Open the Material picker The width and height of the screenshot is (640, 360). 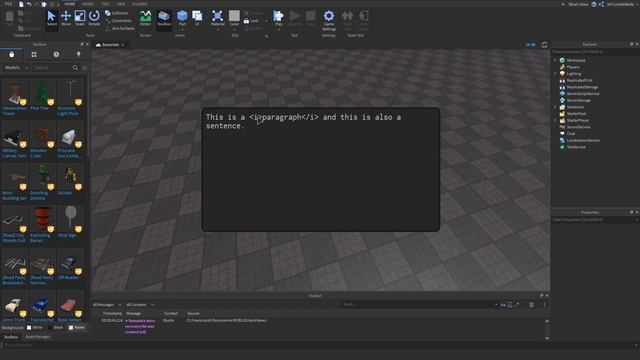point(218,19)
